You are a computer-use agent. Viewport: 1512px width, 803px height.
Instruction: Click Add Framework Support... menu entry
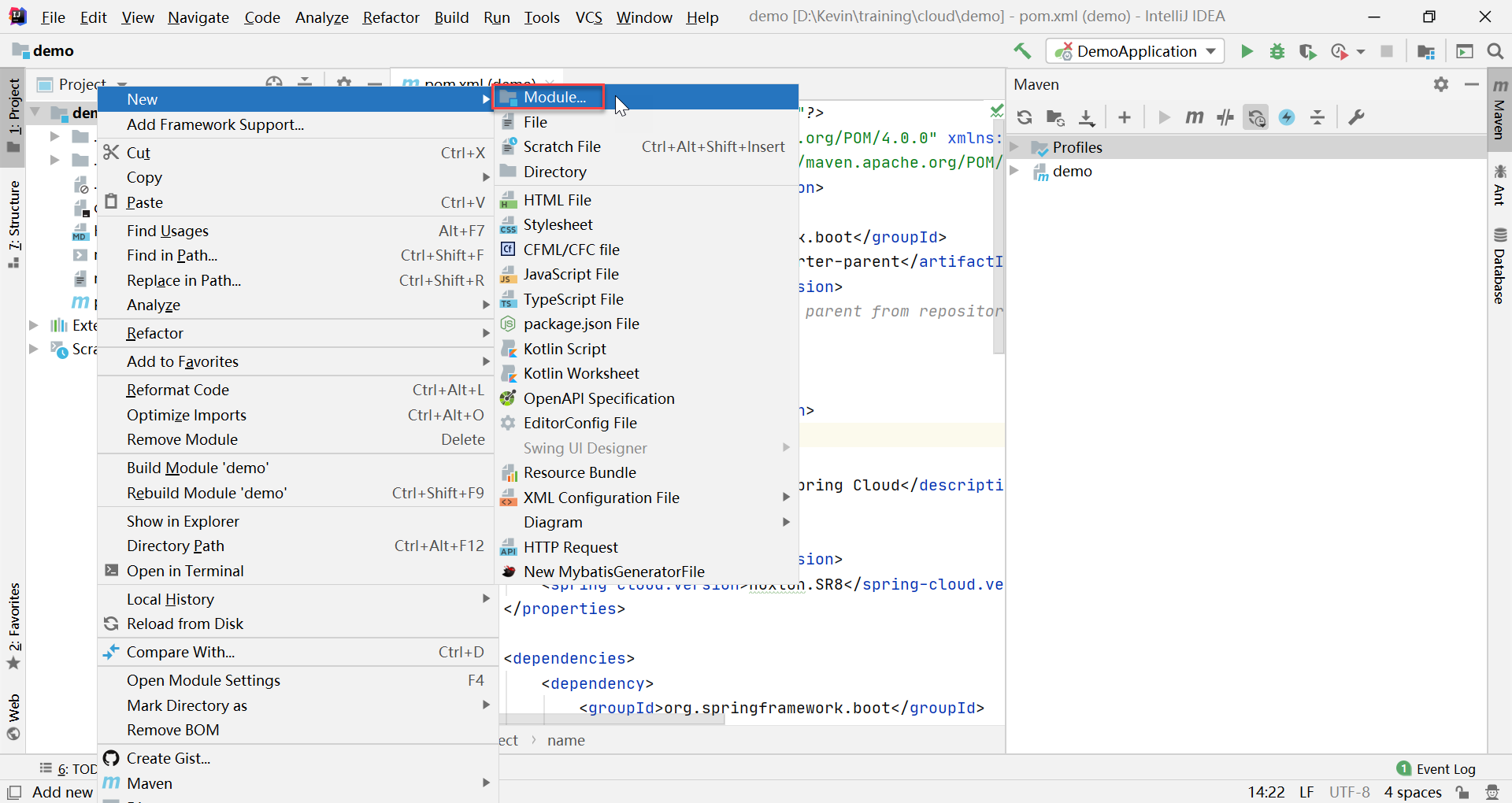point(296,124)
